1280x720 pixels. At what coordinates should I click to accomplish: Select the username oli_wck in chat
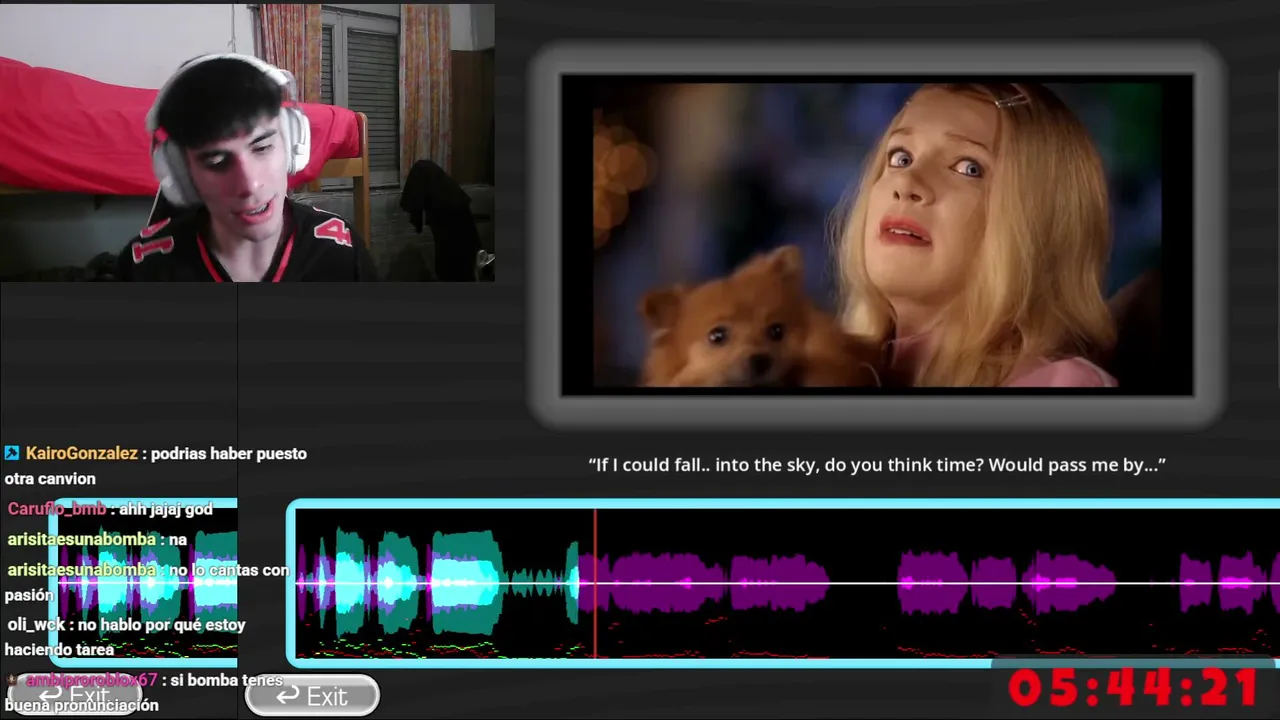(x=36, y=625)
